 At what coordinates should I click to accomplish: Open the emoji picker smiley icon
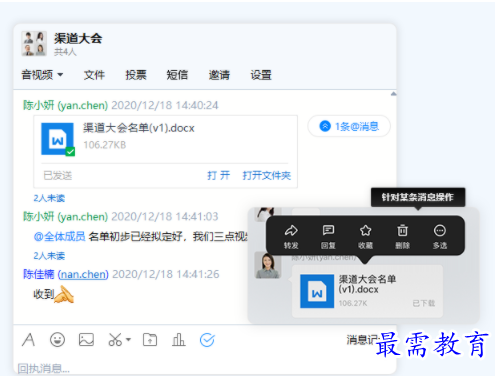[x=57, y=340]
